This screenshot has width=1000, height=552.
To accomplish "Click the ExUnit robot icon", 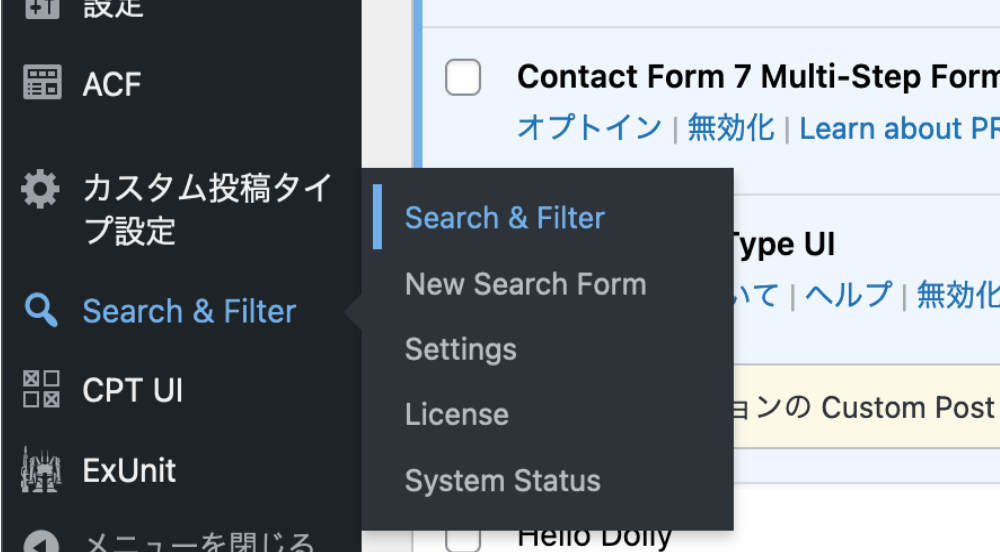I will (41, 470).
